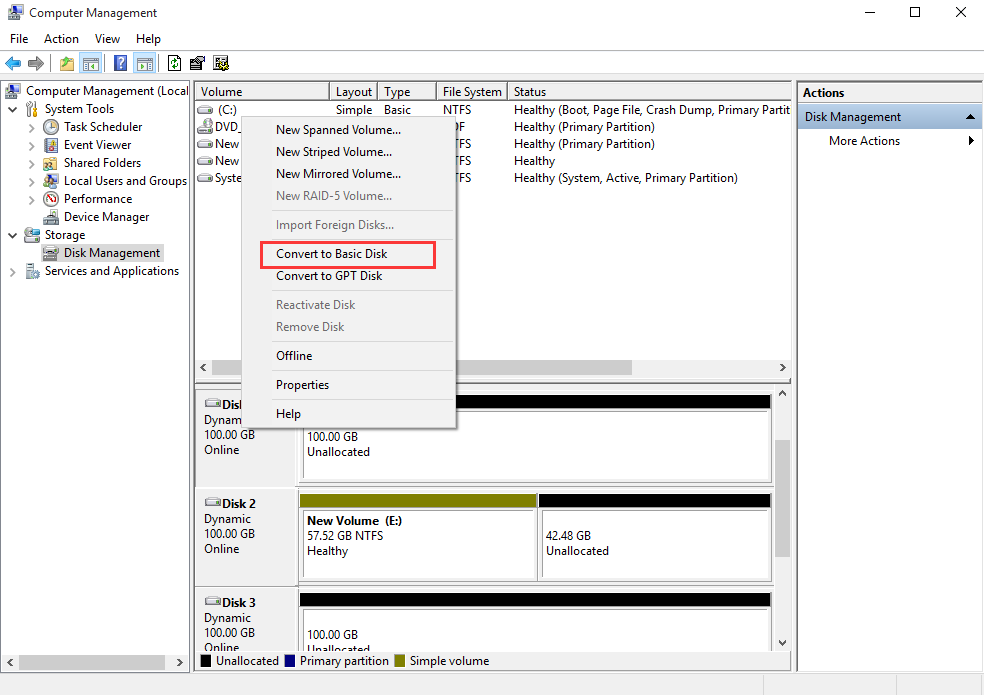Click the Disk 2 drive icon

tap(213, 503)
